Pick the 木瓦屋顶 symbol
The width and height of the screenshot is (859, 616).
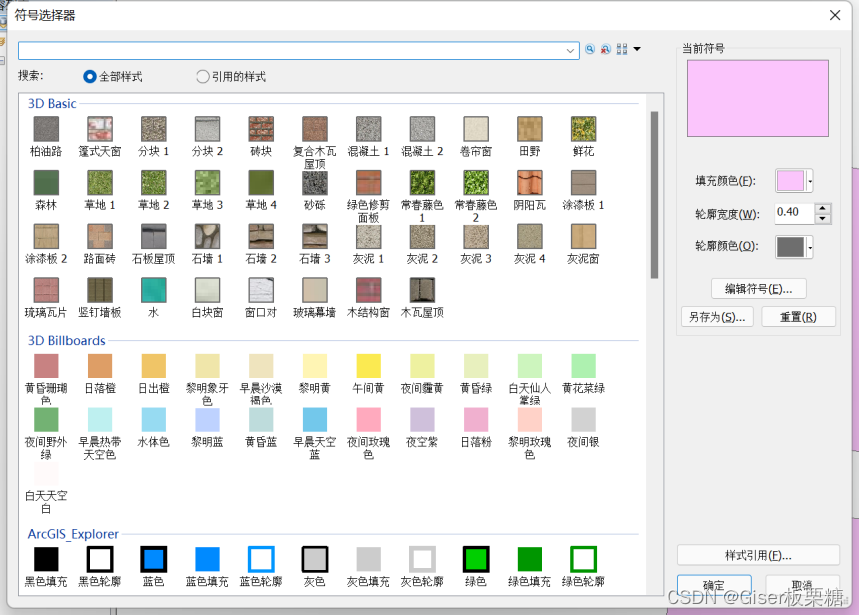pyautogui.click(x=422, y=290)
